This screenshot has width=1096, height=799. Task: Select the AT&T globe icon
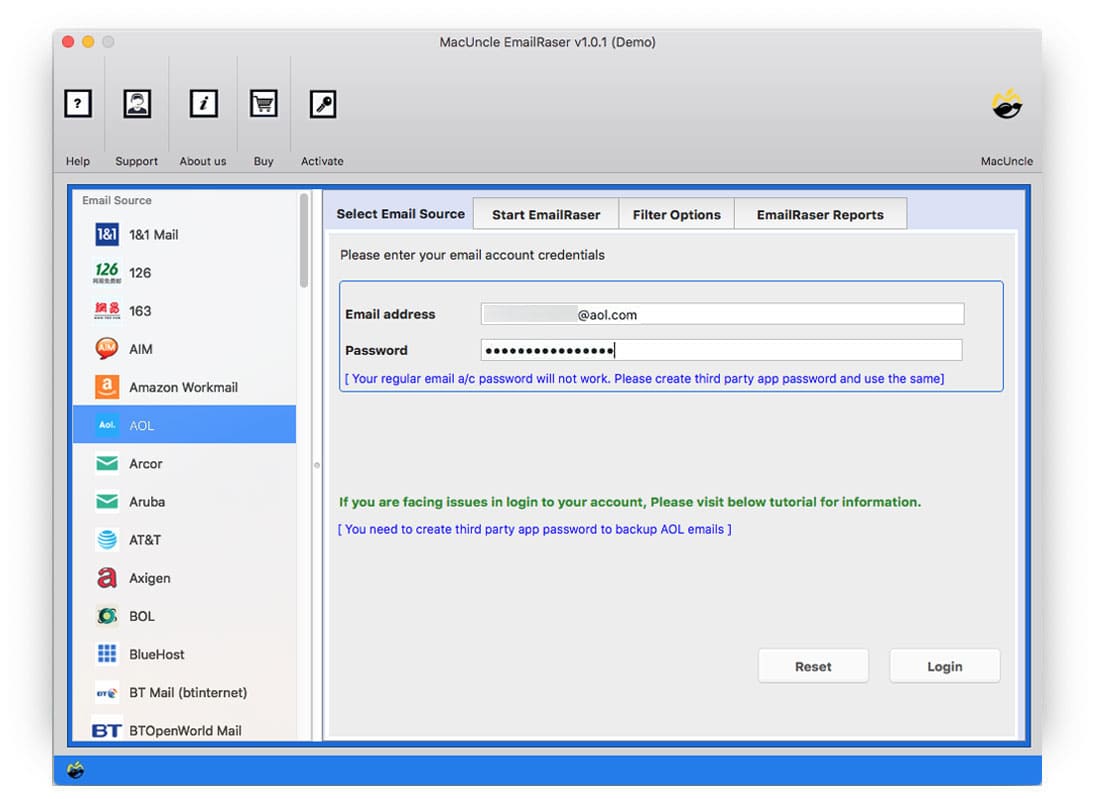[x=107, y=540]
